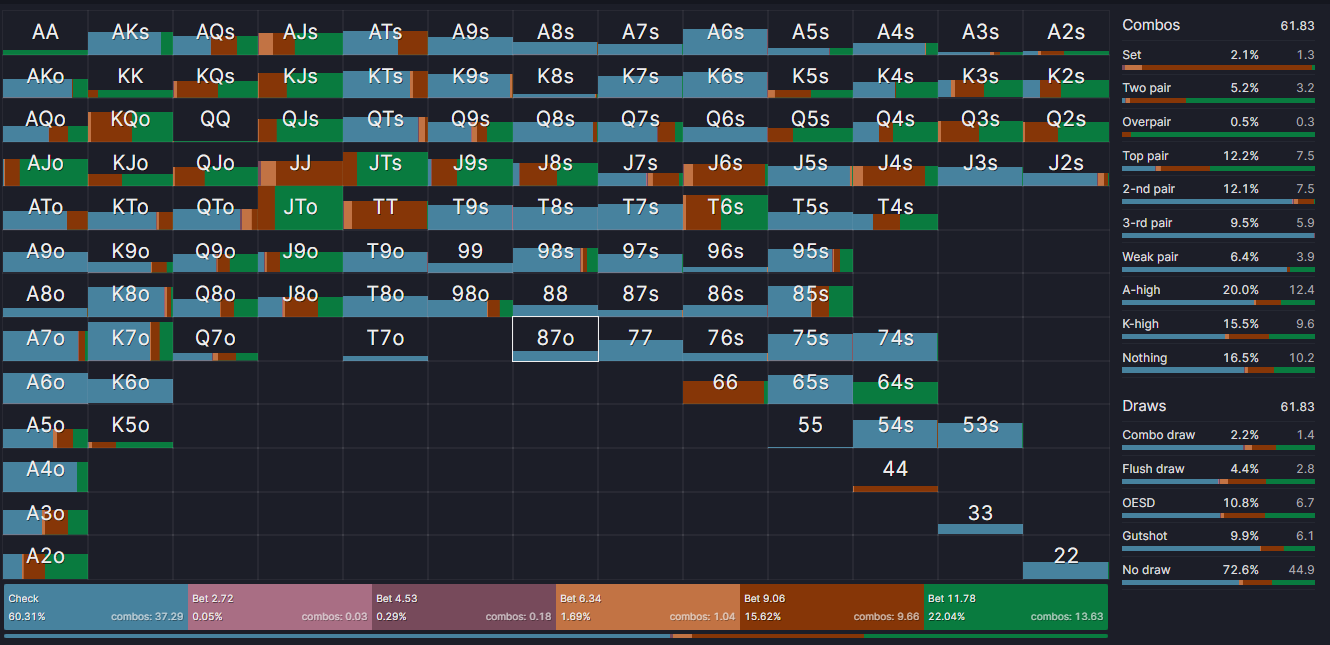Click the pocket 55 cell
This screenshot has width=1330, height=645.
[810, 425]
